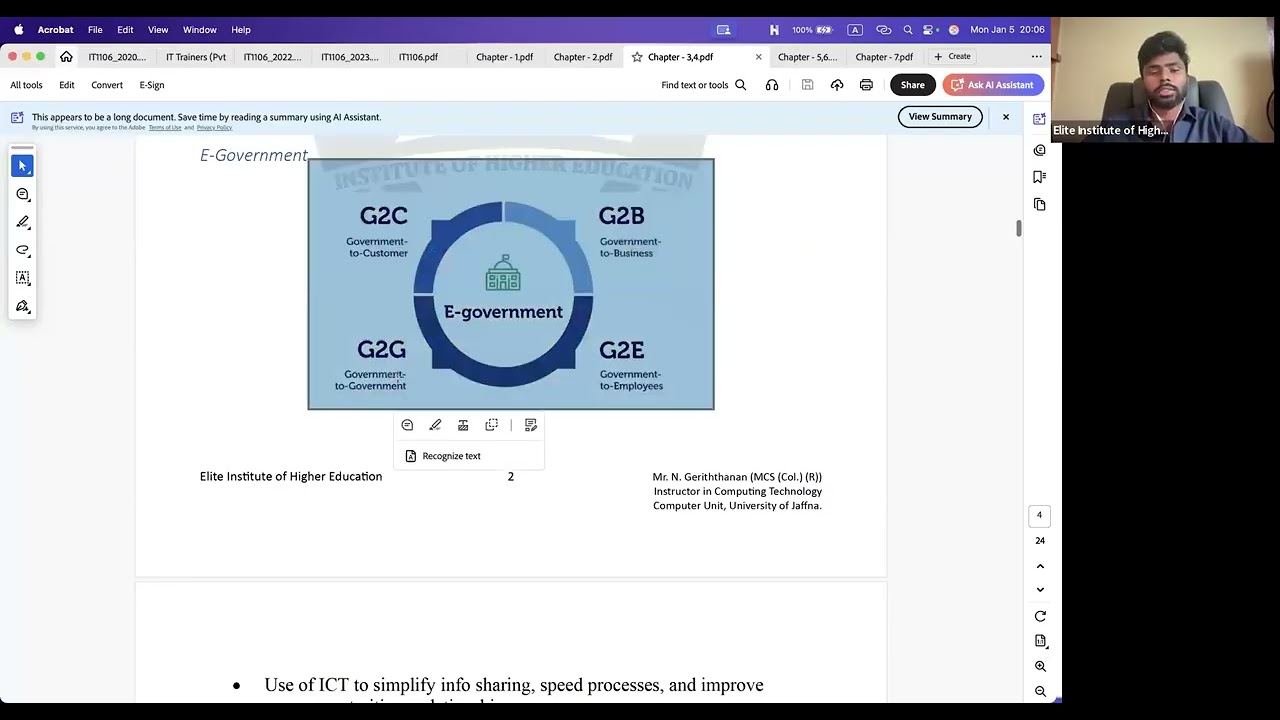Click current page number 4 box

point(1039,515)
